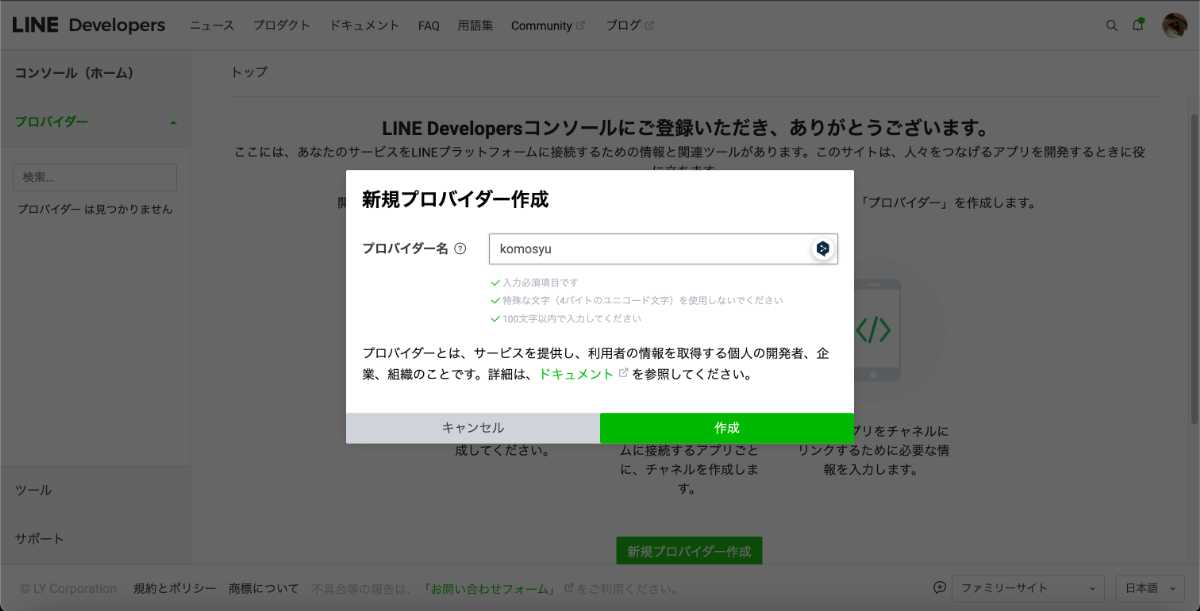Click the help icon beside プロバイダー名

tap(460, 248)
